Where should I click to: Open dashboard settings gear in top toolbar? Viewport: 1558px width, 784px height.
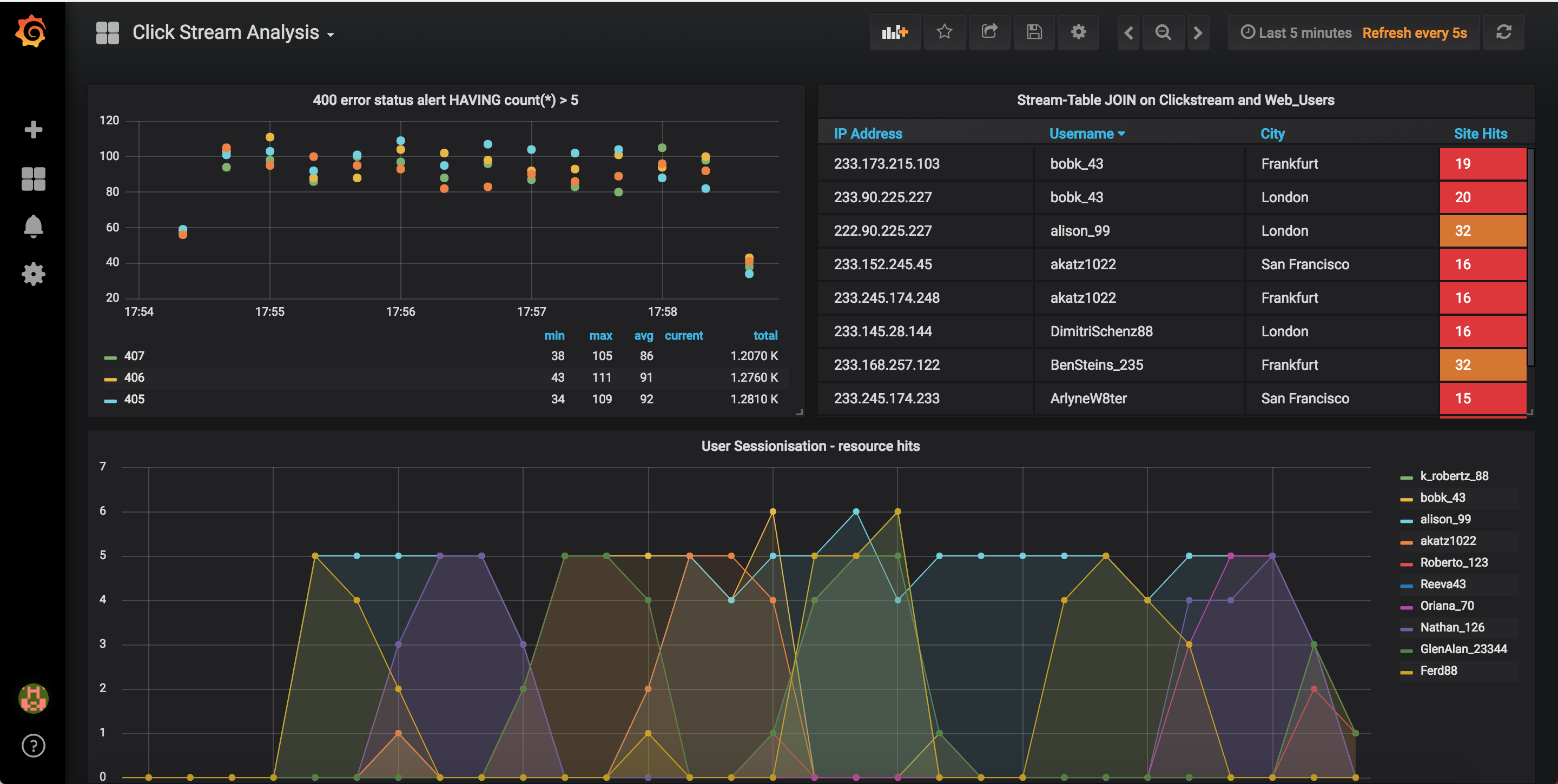(1078, 32)
